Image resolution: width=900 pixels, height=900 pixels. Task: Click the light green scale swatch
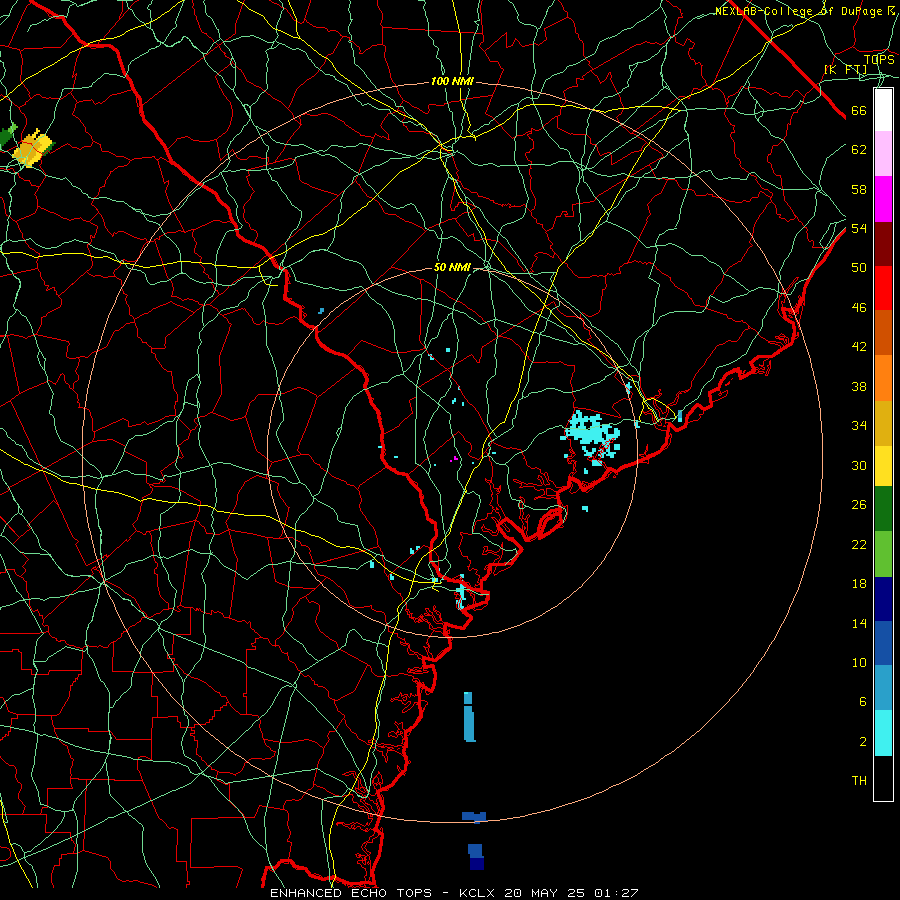point(883,554)
